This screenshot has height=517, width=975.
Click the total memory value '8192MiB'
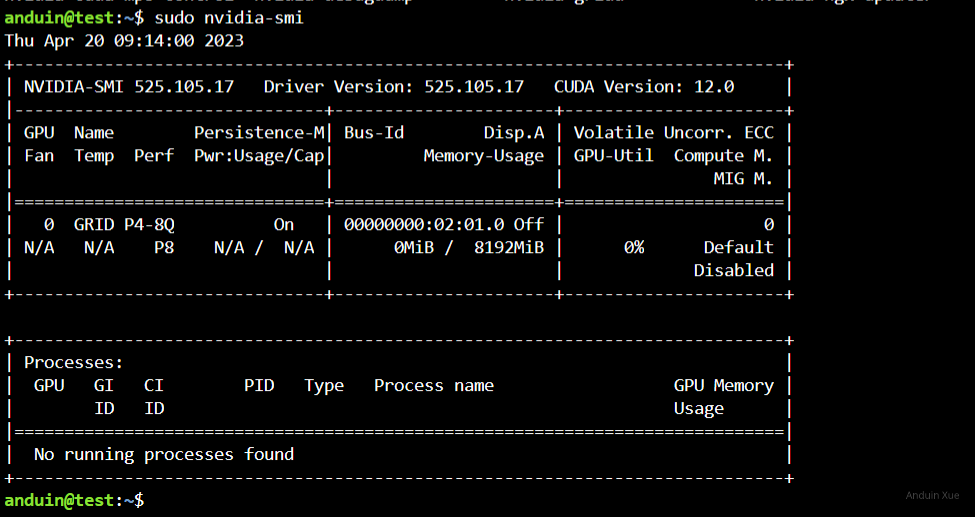[x=508, y=248]
